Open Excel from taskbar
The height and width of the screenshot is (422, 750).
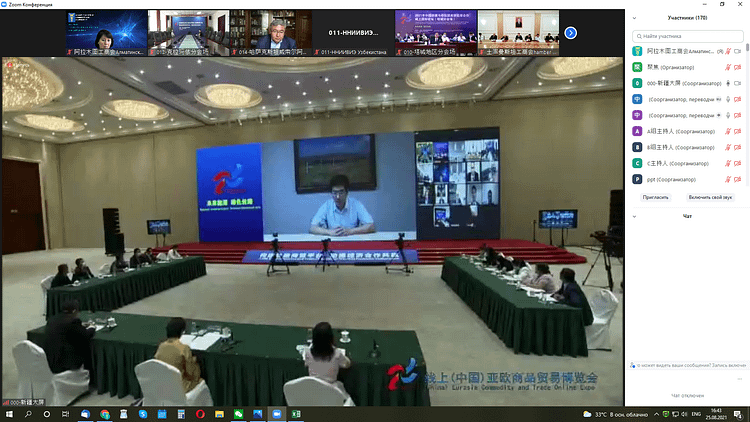[x=296, y=414]
